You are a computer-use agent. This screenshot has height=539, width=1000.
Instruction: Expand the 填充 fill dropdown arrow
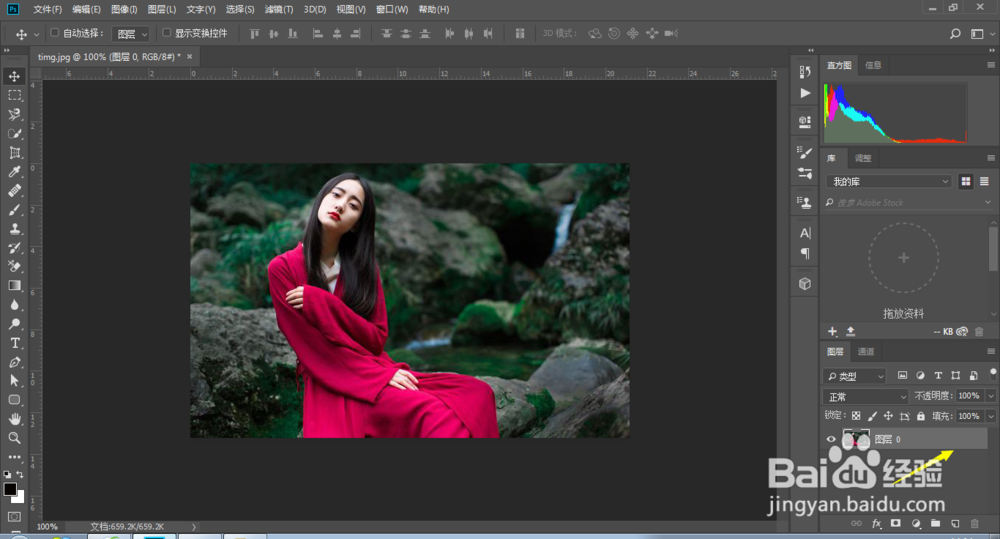coord(990,417)
